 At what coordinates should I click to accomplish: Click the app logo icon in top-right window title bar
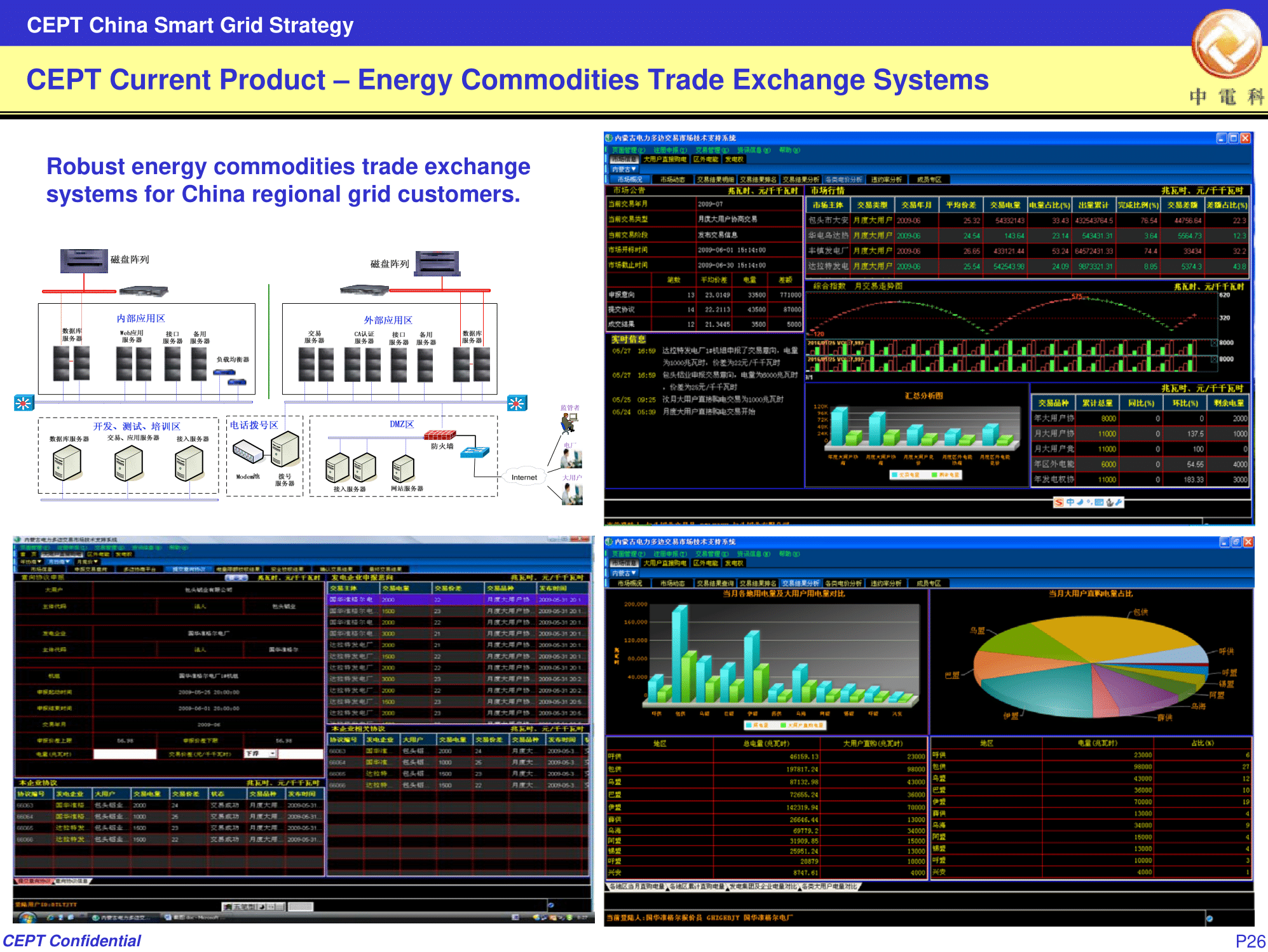click(609, 138)
